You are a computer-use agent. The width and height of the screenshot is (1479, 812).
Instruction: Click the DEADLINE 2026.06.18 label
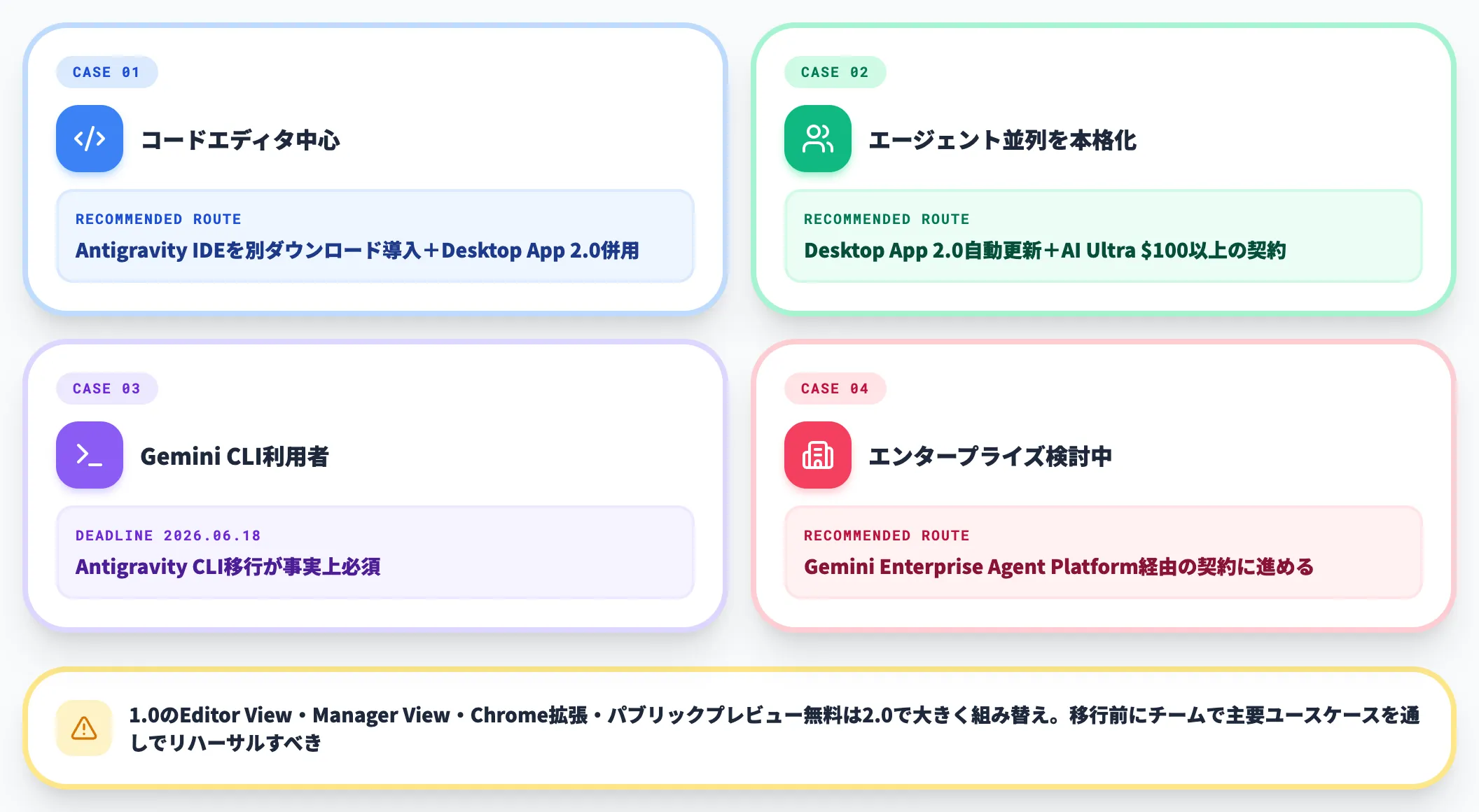coord(168,535)
